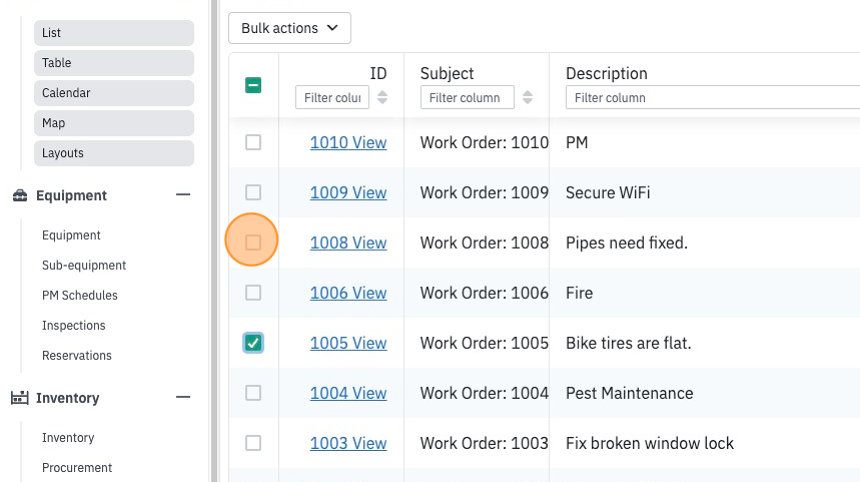Uncheck the box for Work Order 1005

[x=253, y=343]
